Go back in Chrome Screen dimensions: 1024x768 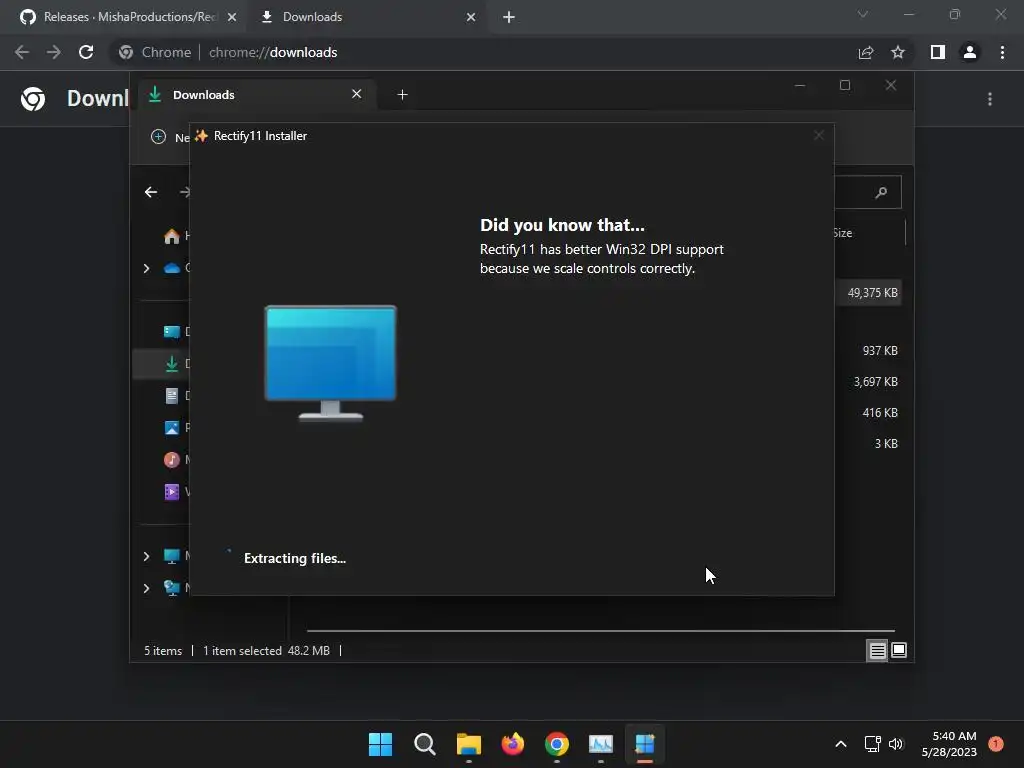click(x=22, y=52)
